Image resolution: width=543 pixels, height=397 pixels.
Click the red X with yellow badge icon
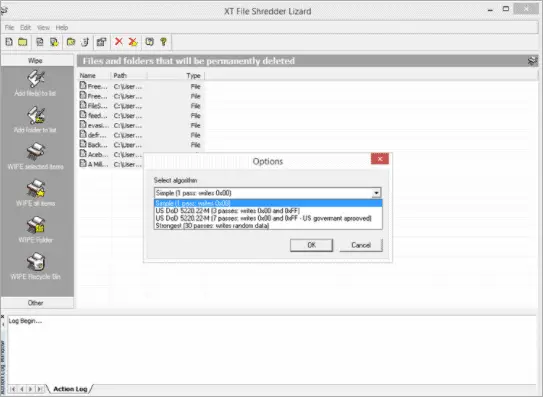(133, 42)
